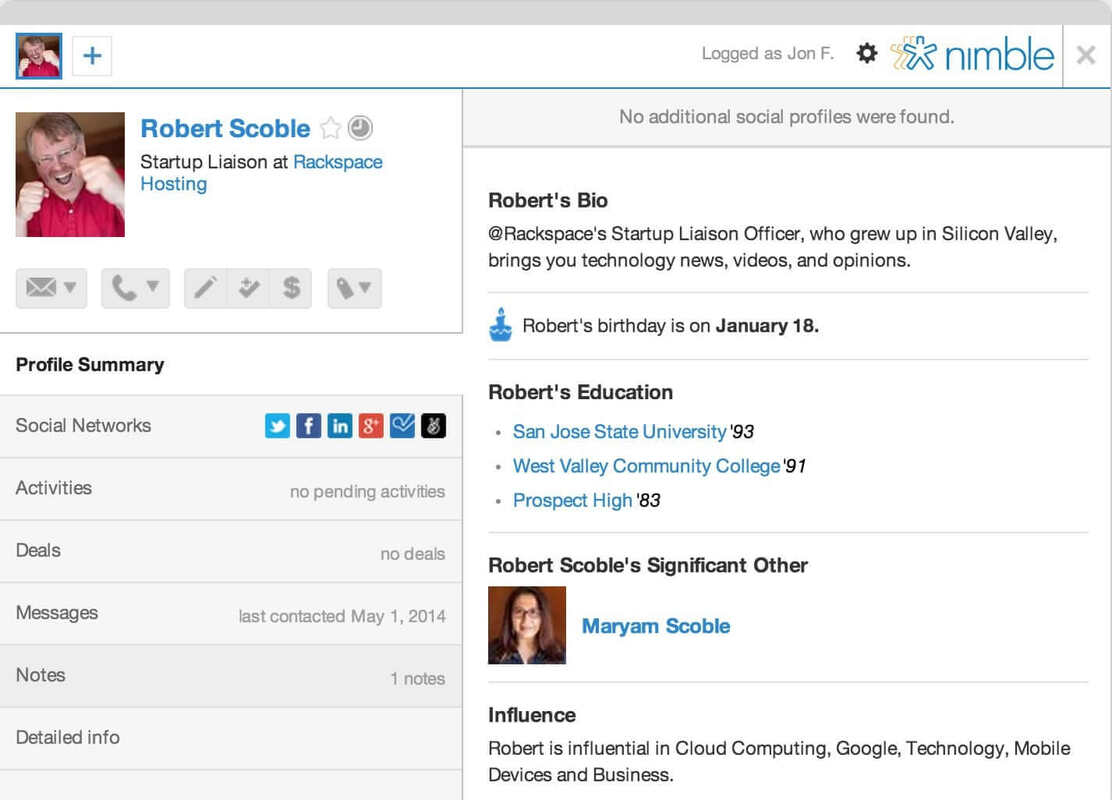Click the clock history icon beside the star
1112x800 pixels.
coord(359,128)
